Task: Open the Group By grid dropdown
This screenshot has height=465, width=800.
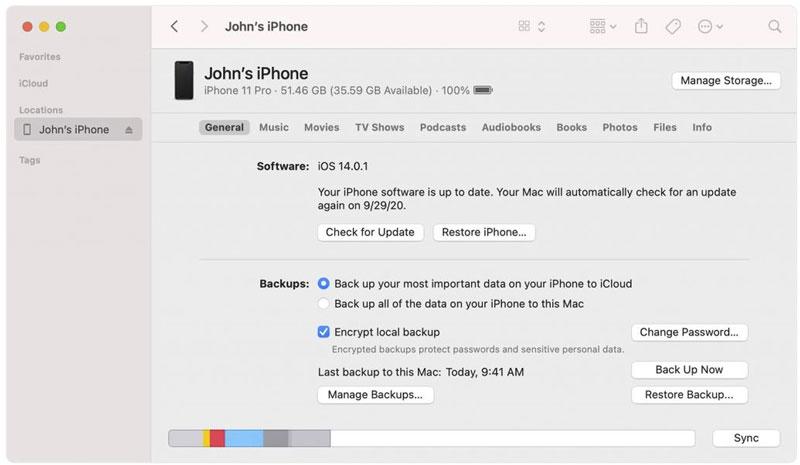Action: (x=603, y=27)
